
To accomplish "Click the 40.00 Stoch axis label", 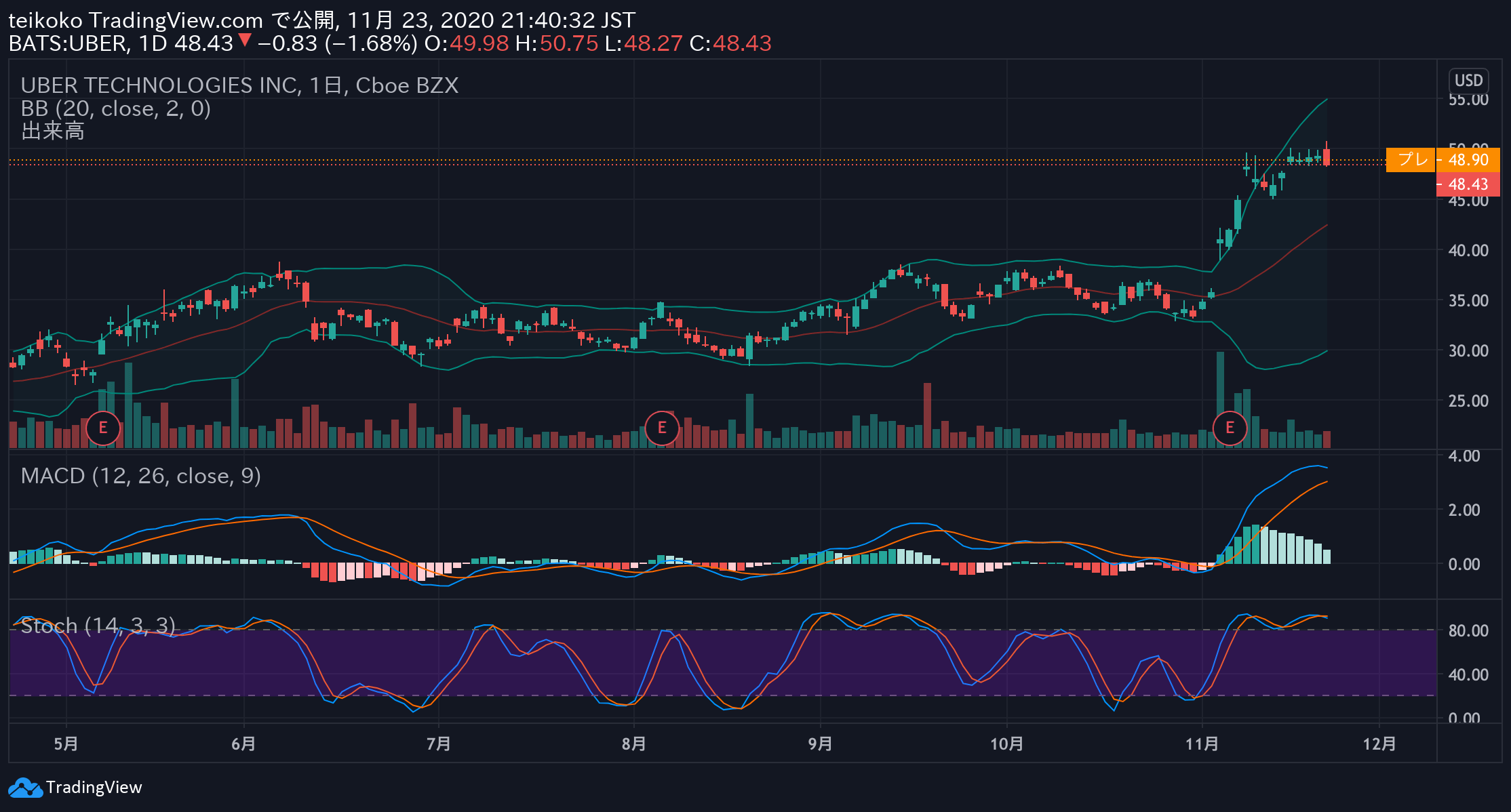I will click(x=1468, y=674).
